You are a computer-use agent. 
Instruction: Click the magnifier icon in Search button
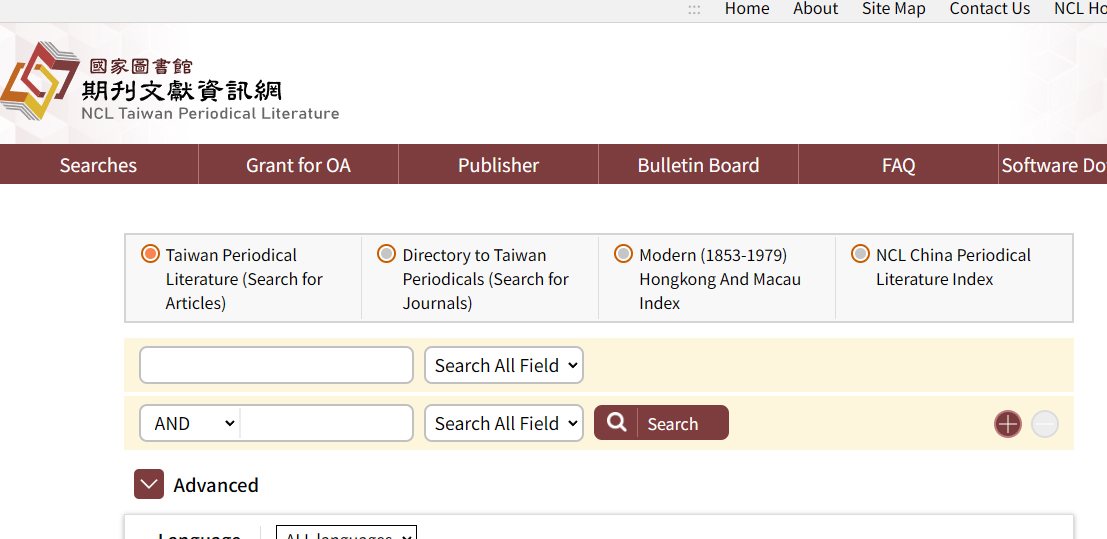(x=617, y=423)
